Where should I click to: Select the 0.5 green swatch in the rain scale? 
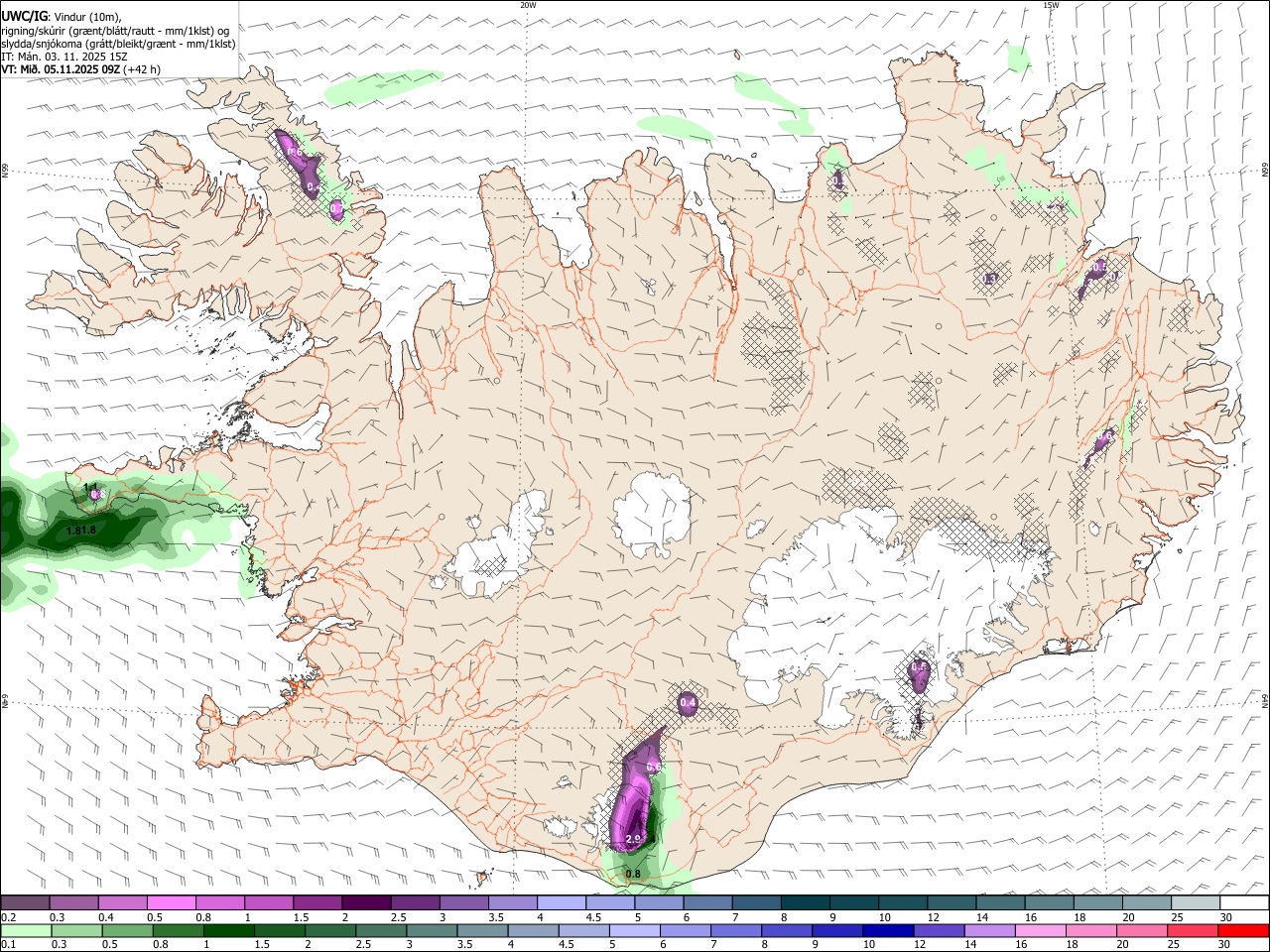tap(127, 931)
